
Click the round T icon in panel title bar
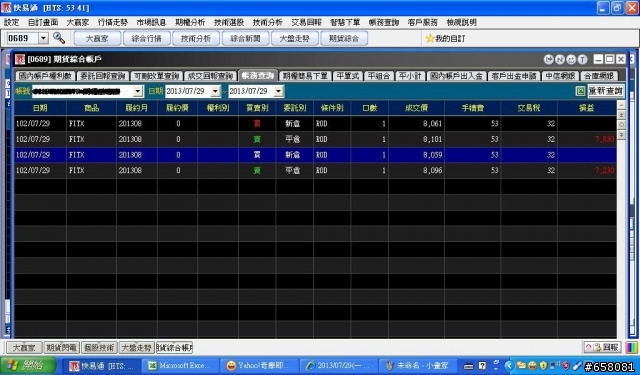click(x=582, y=60)
